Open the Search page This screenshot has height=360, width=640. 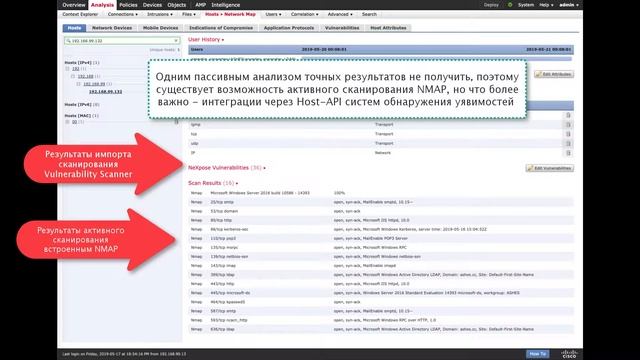tap(369, 14)
